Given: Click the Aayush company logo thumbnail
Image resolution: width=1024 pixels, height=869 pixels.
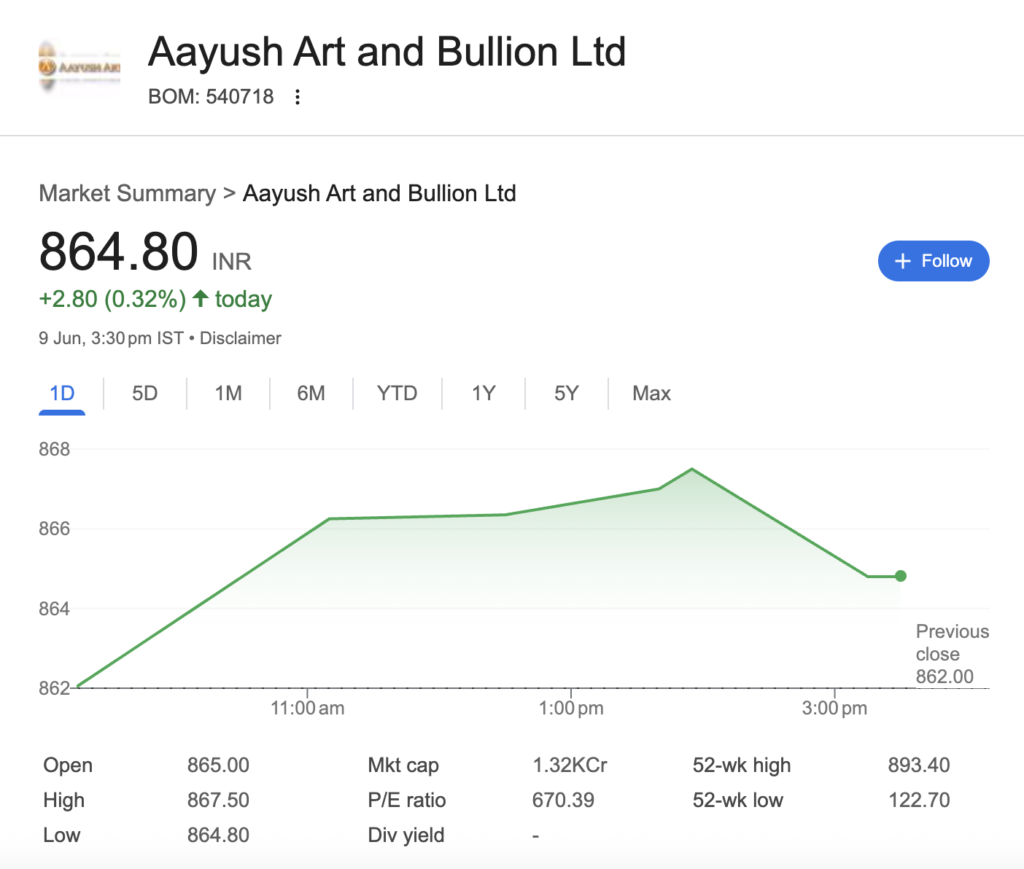Looking at the screenshot, I should 79,67.
